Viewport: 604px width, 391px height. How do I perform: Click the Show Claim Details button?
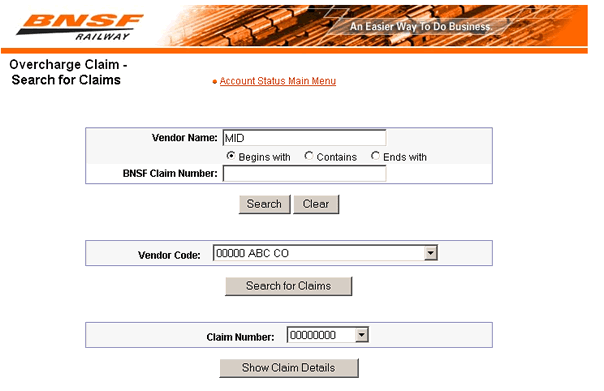pos(289,368)
